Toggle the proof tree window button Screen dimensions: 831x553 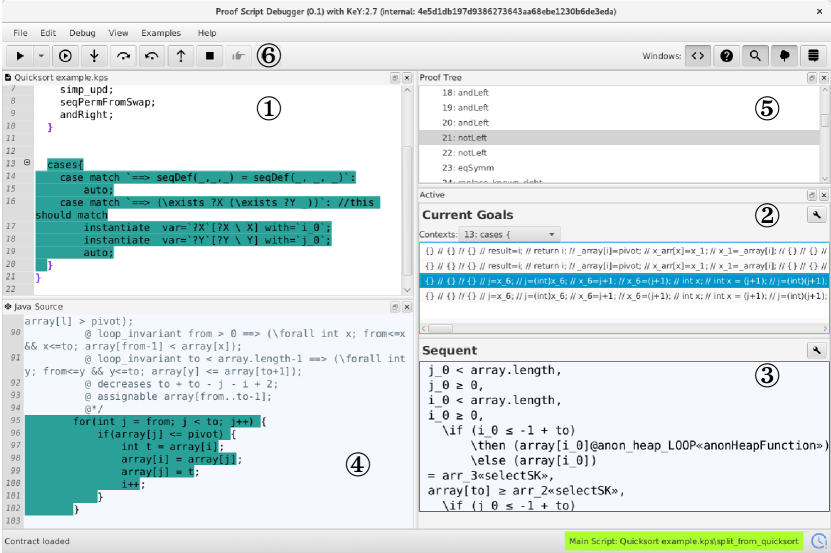(784, 55)
